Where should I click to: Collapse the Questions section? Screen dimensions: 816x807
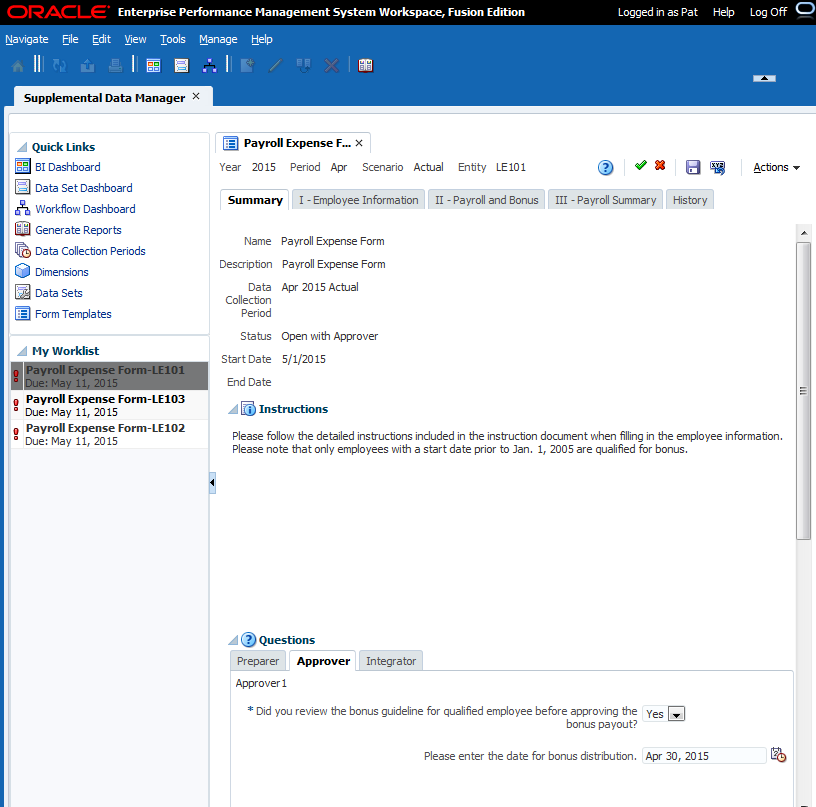click(233, 641)
